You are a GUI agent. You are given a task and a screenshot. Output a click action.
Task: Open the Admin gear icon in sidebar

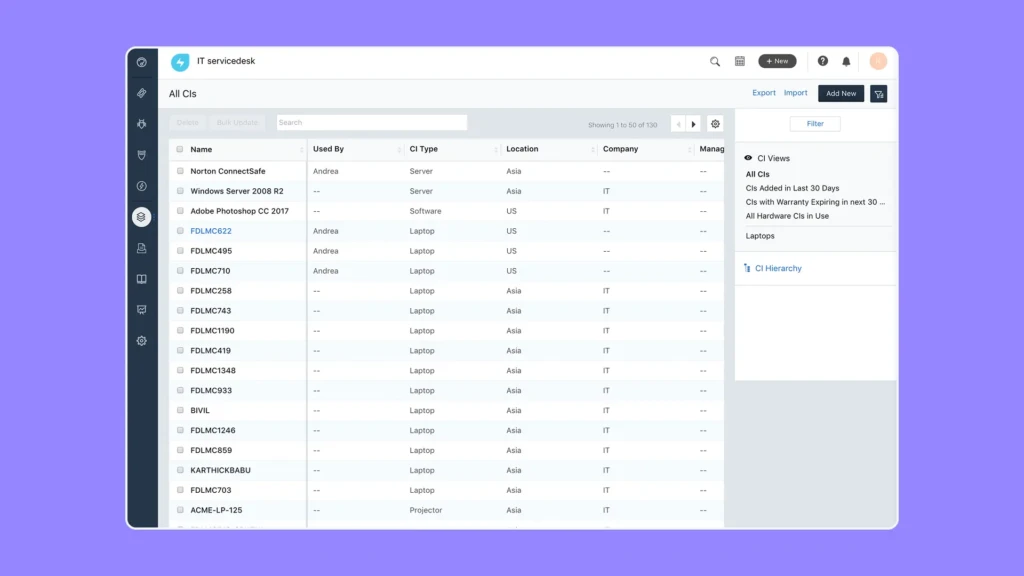(x=142, y=341)
